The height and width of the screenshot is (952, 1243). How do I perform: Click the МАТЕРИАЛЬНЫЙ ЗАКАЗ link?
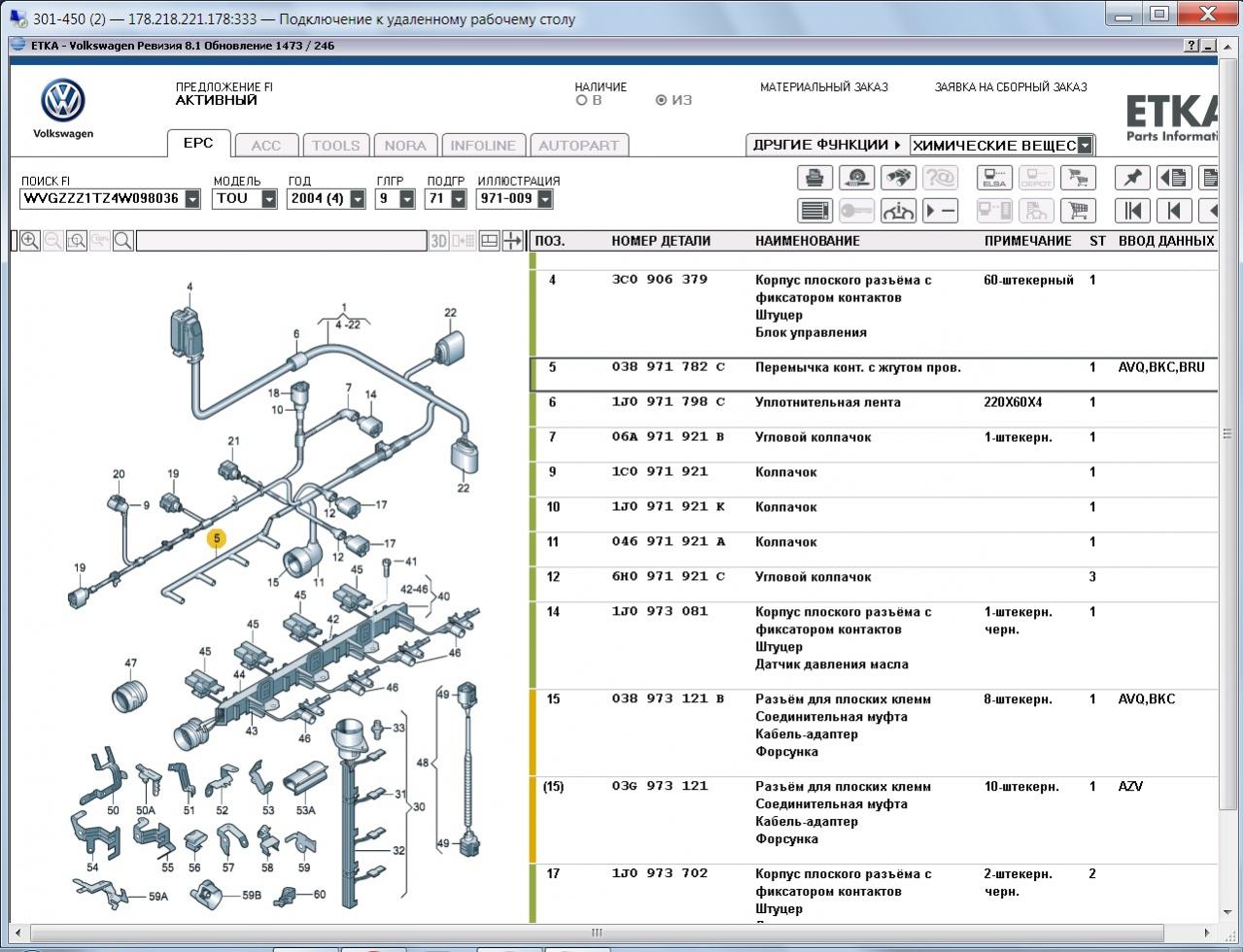coord(824,87)
